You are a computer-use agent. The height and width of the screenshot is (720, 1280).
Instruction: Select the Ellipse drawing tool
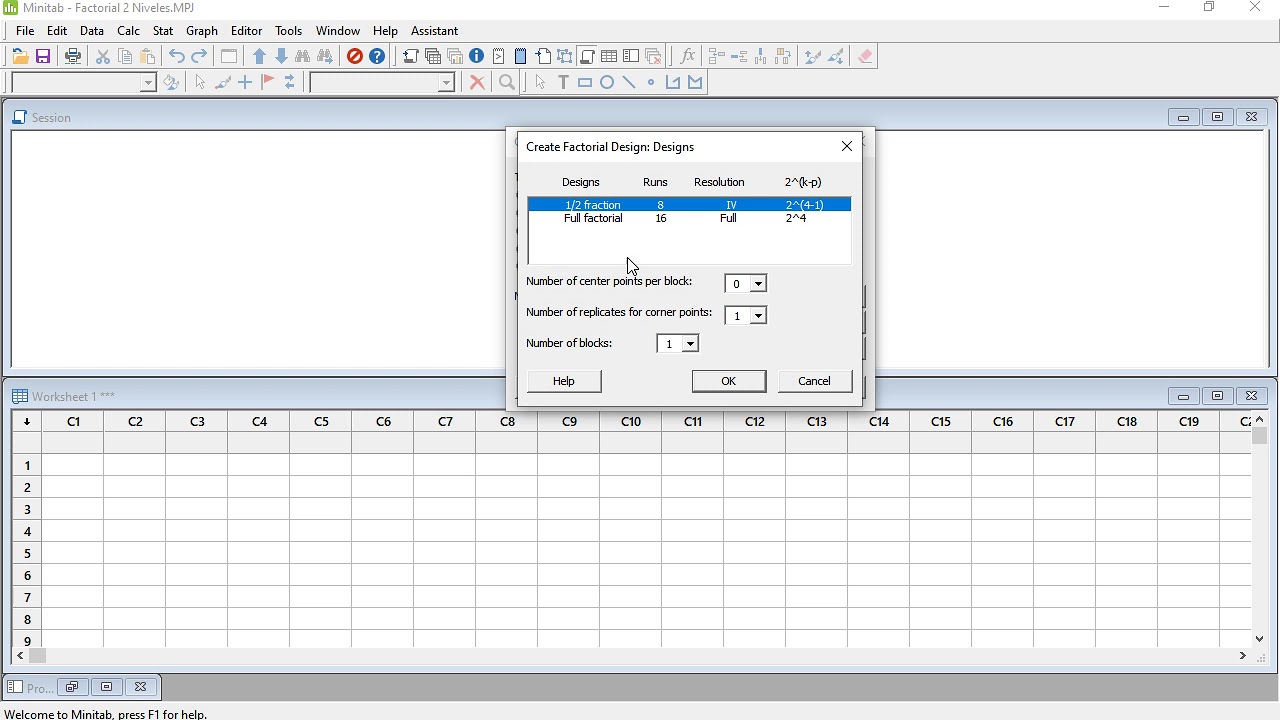(x=607, y=83)
